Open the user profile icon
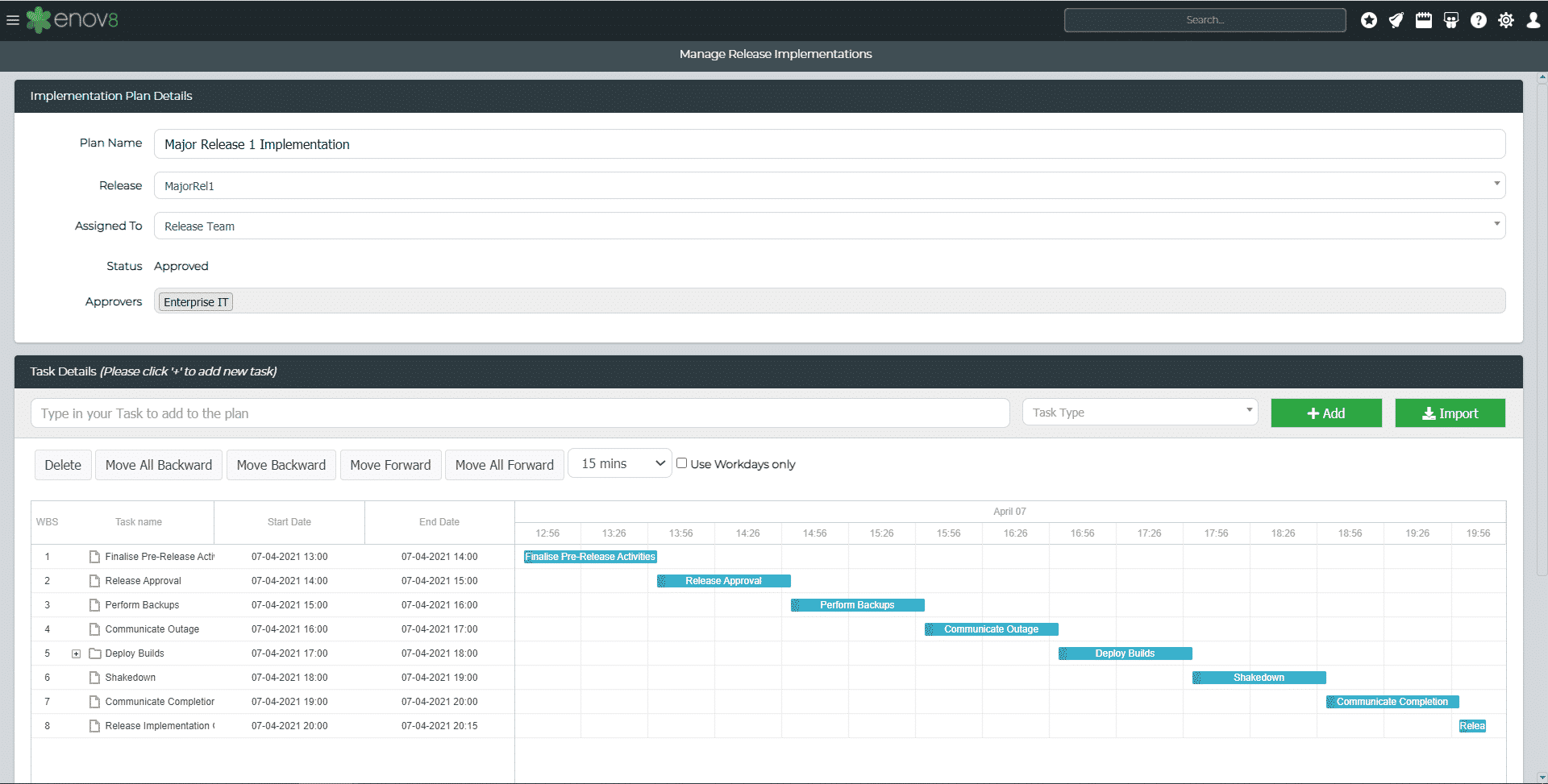 1533,20
